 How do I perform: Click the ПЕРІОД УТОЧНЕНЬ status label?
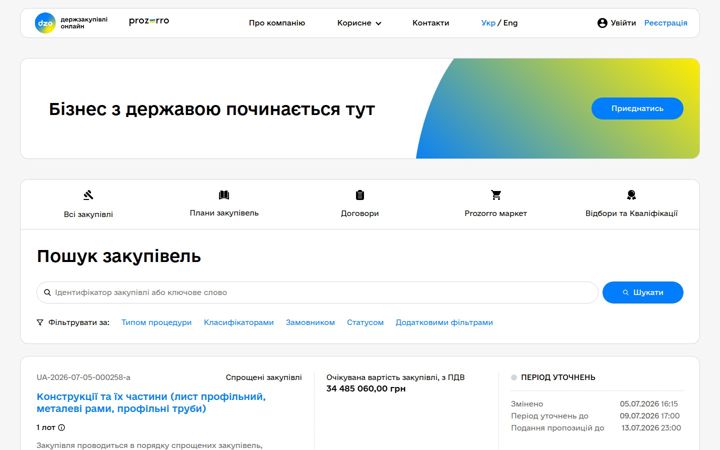click(x=558, y=377)
